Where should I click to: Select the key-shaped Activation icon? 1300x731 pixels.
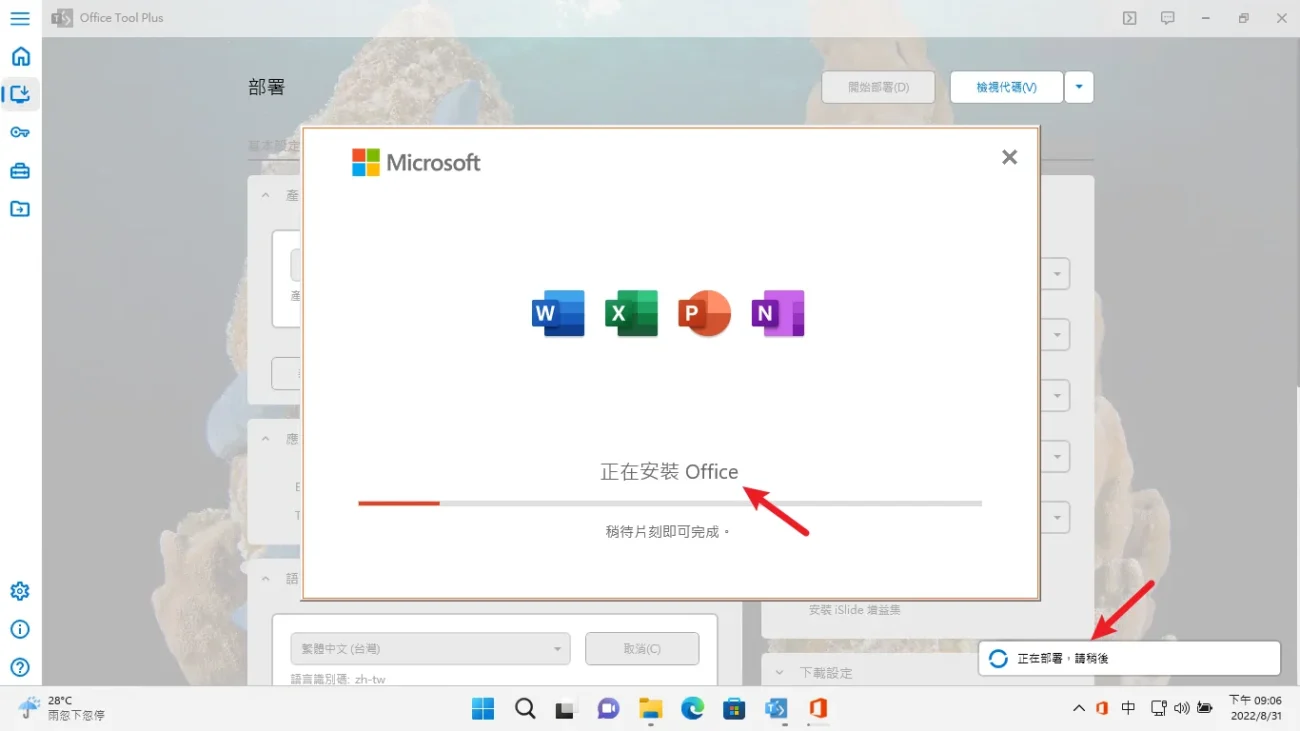point(20,131)
